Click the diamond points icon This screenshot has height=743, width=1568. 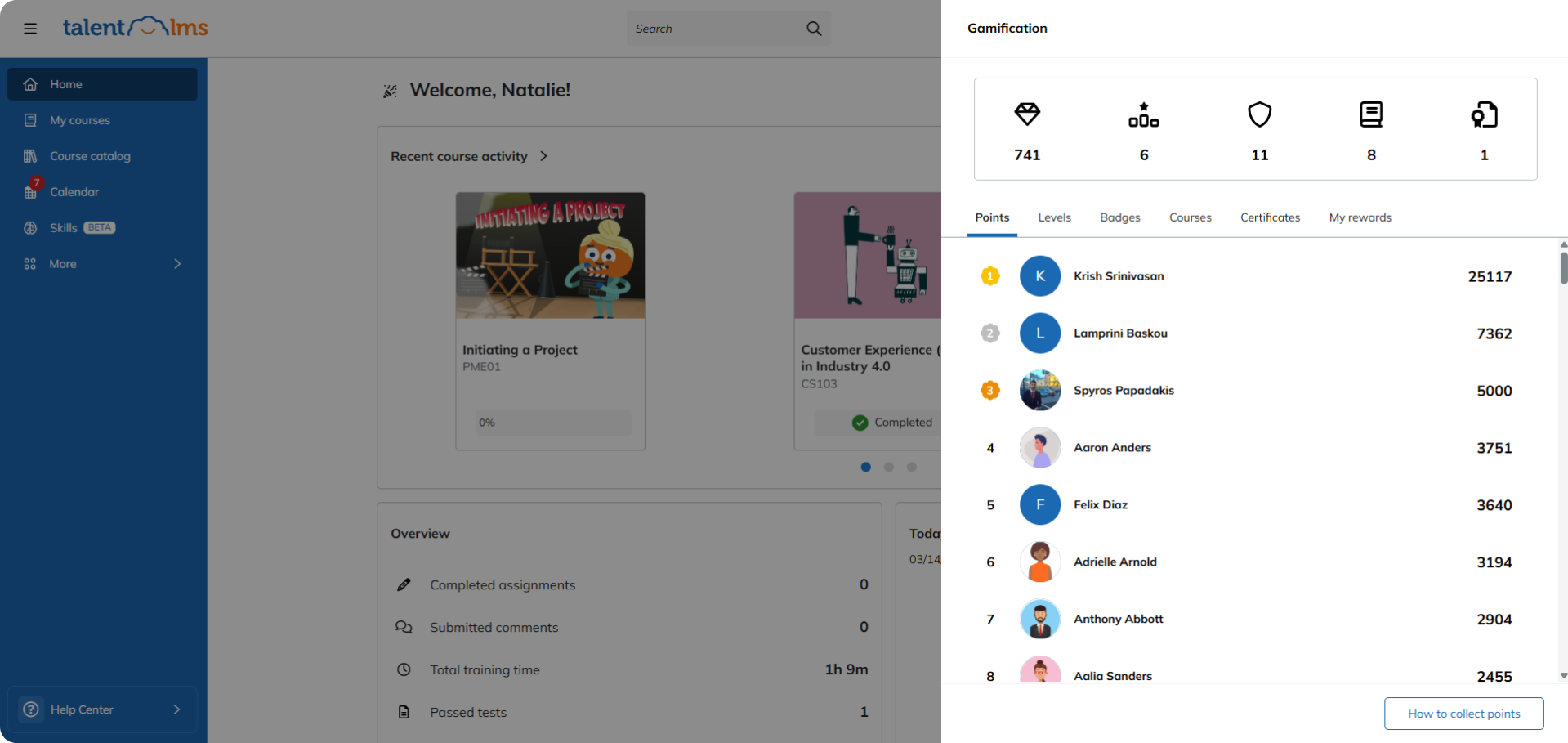(1026, 114)
